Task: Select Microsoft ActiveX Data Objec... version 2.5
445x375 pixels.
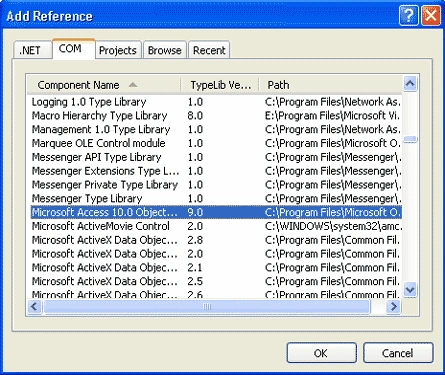Action: click(x=216, y=282)
